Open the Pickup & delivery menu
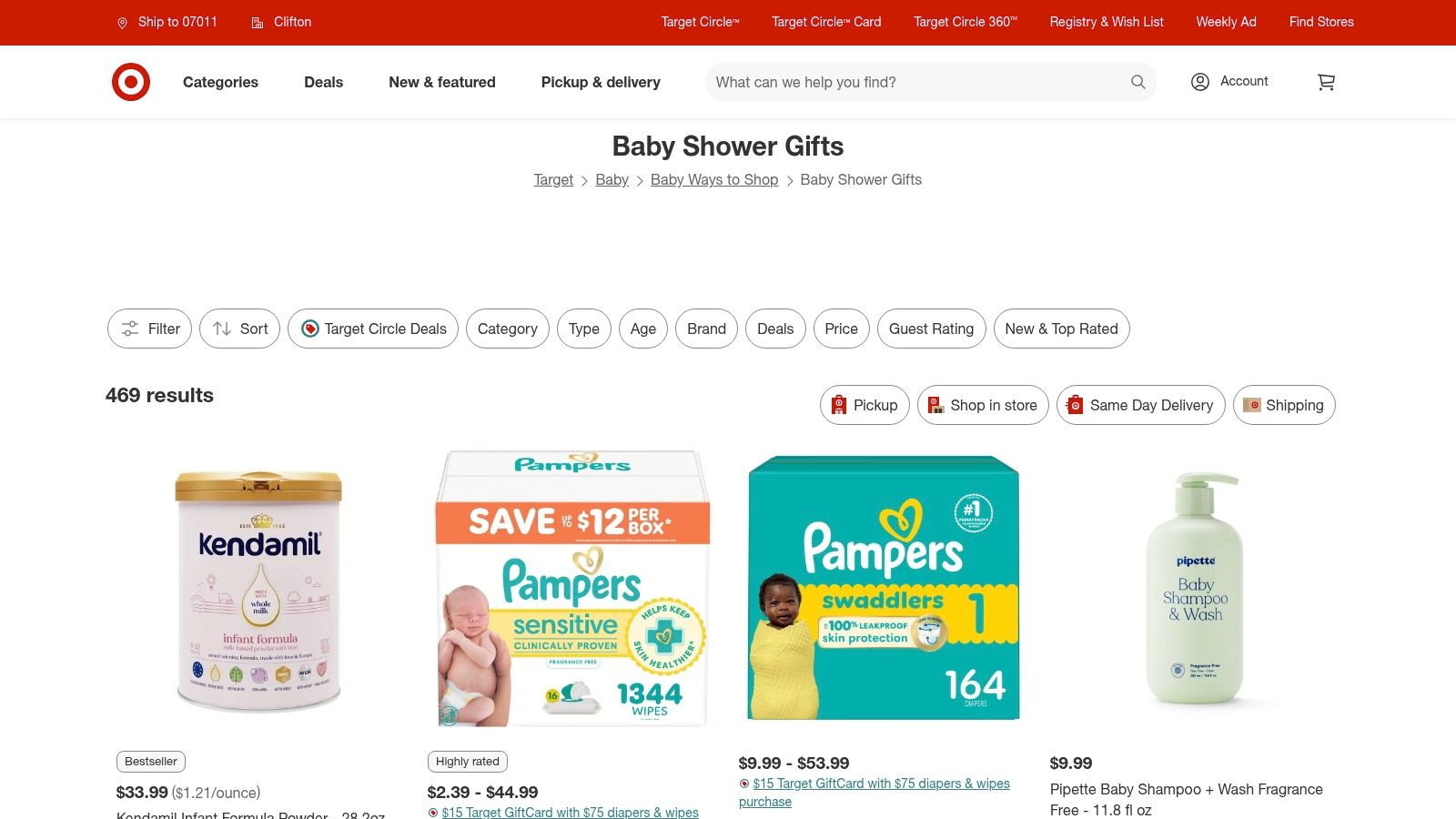Screen dimensions: 1456x819 tap(601, 82)
